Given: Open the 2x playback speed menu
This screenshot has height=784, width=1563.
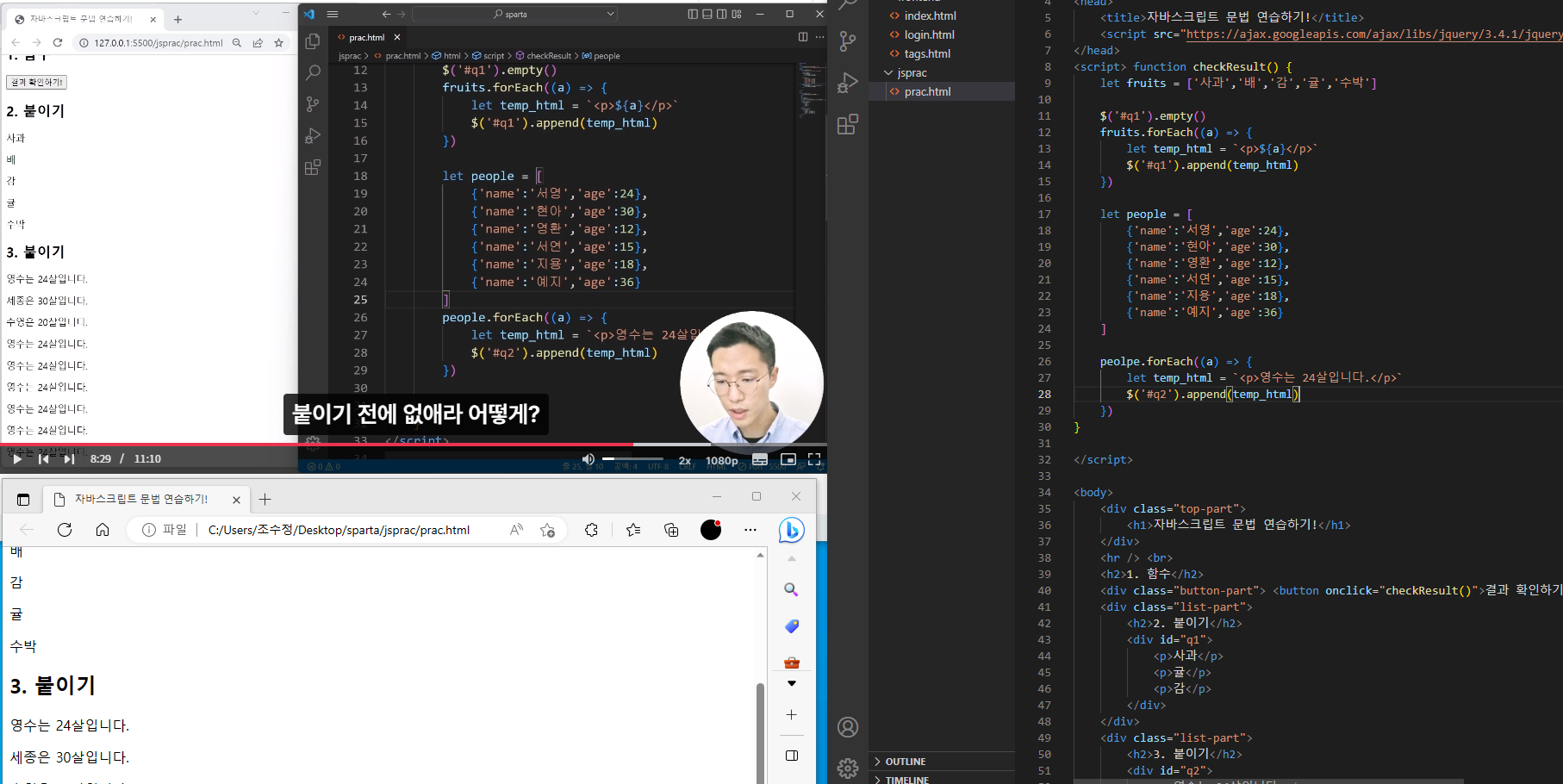Looking at the screenshot, I should point(685,461).
